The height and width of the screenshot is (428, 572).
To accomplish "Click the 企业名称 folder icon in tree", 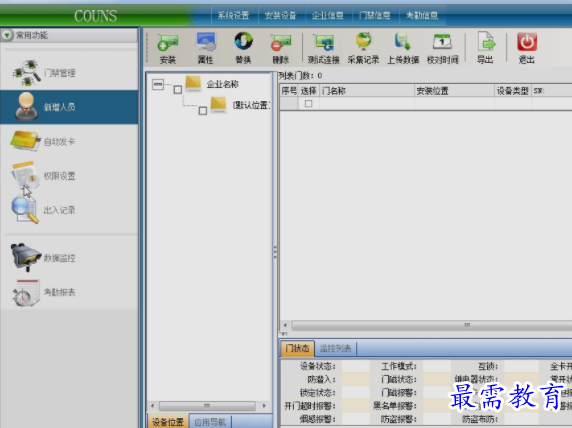I will click(193, 84).
